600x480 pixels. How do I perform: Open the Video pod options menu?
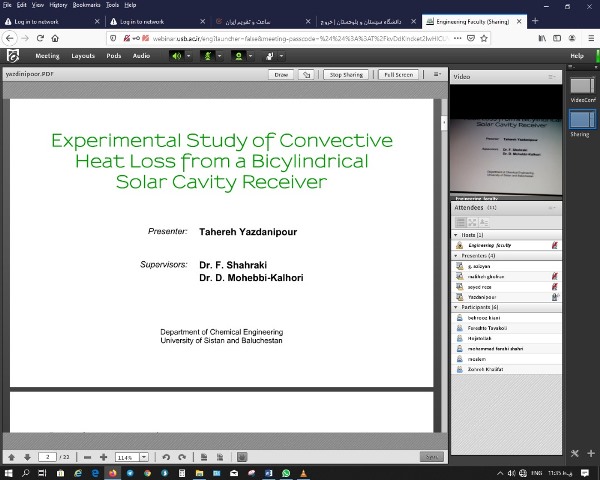(552, 77)
